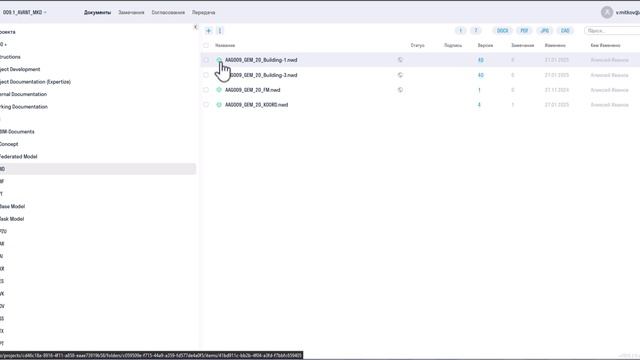Open the file AA0009_GEM_20_FM.nwd
Image resolution: width=640 pixels, height=360 pixels.
coord(252,90)
